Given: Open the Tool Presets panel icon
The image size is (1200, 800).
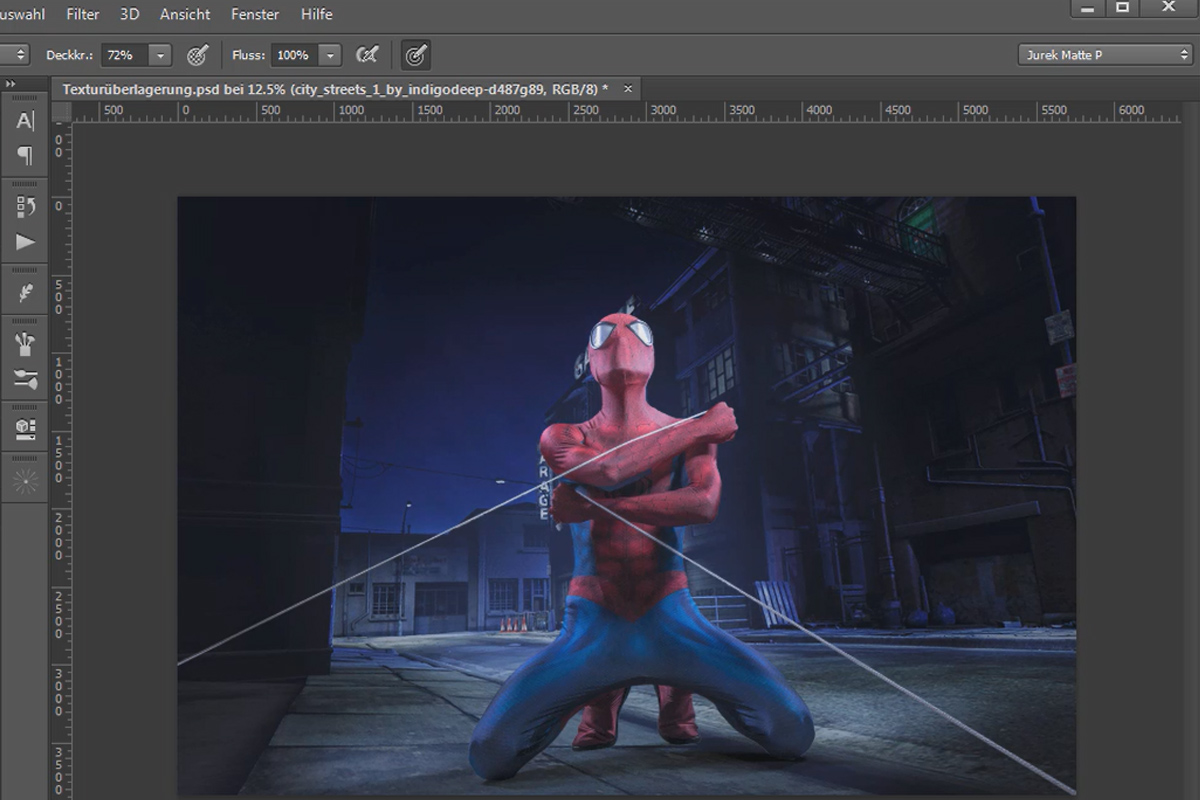Looking at the screenshot, I should (25, 379).
